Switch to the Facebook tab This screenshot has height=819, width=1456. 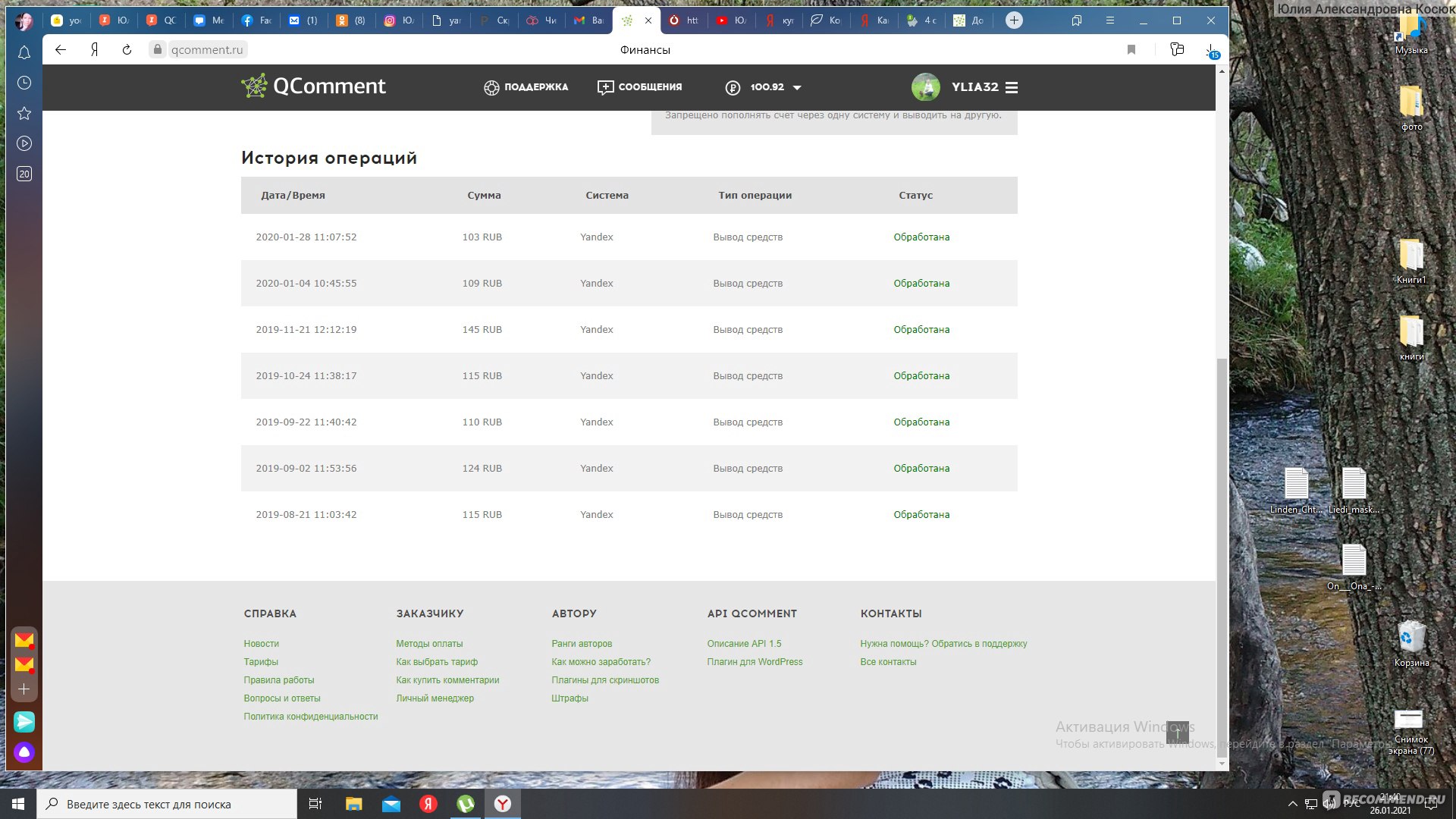click(256, 20)
